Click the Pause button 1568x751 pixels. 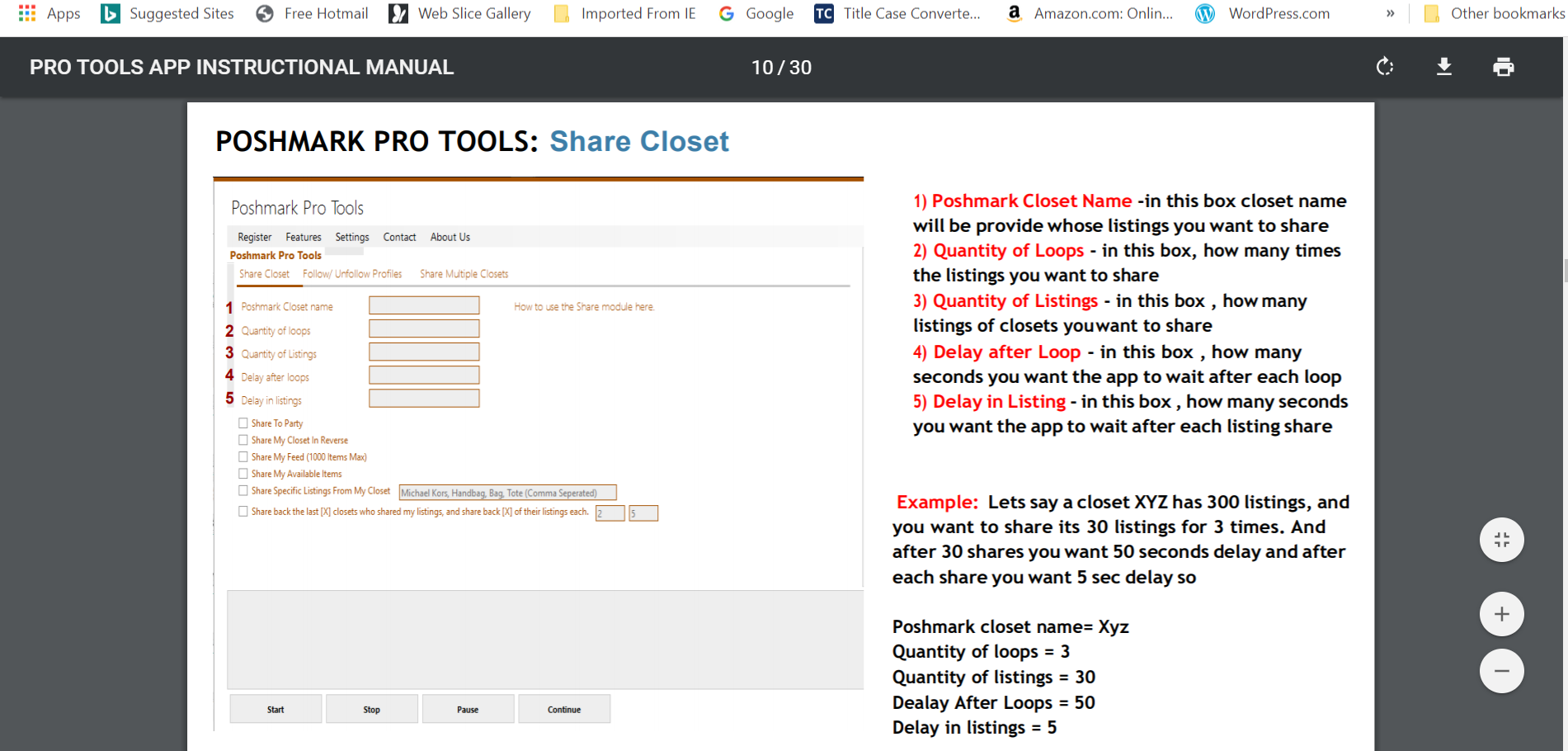(469, 709)
